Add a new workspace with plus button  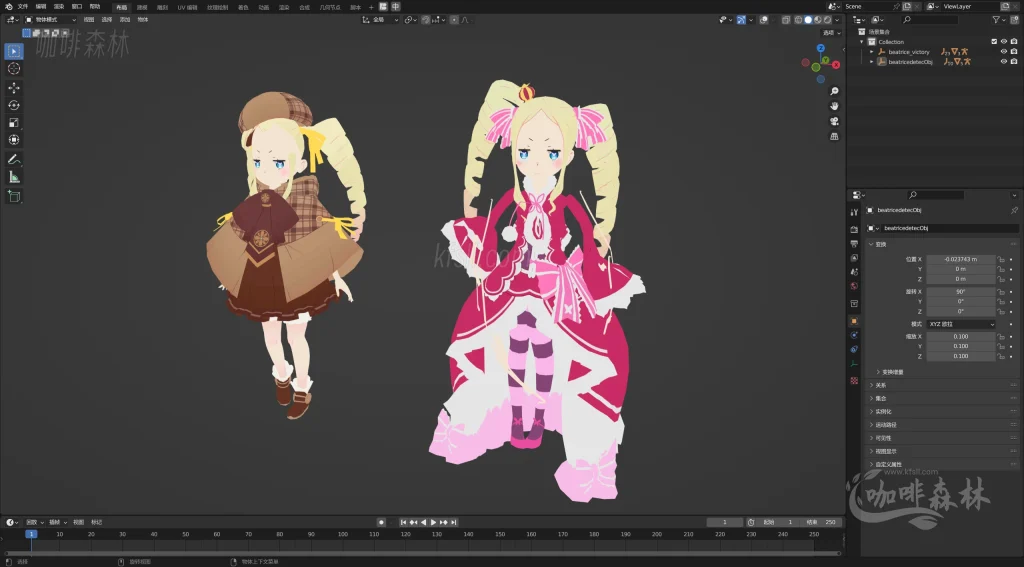[x=372, y=7]
